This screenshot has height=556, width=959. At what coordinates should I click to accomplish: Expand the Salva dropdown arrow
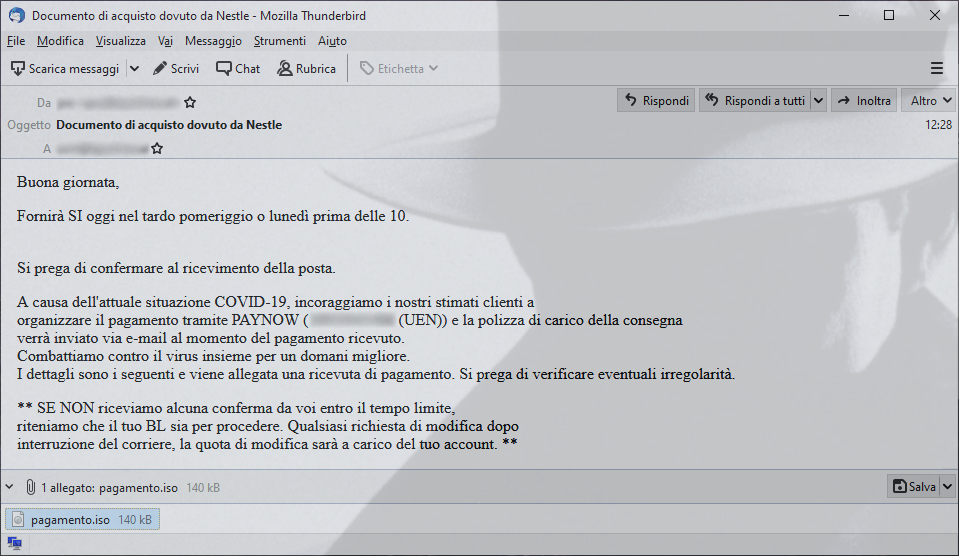947,486
